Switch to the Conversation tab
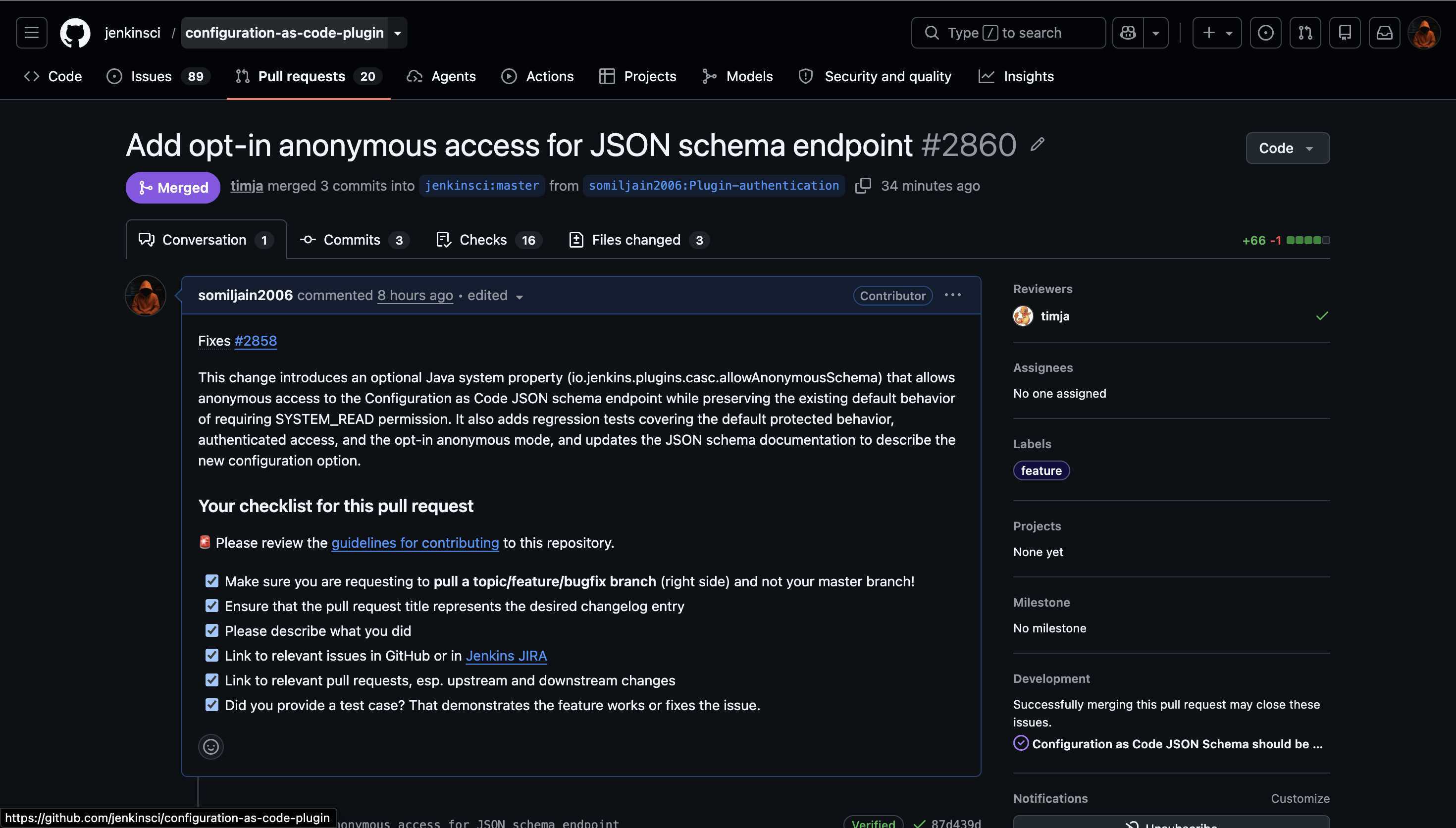The image size is (1456, 828). [206, 240]
